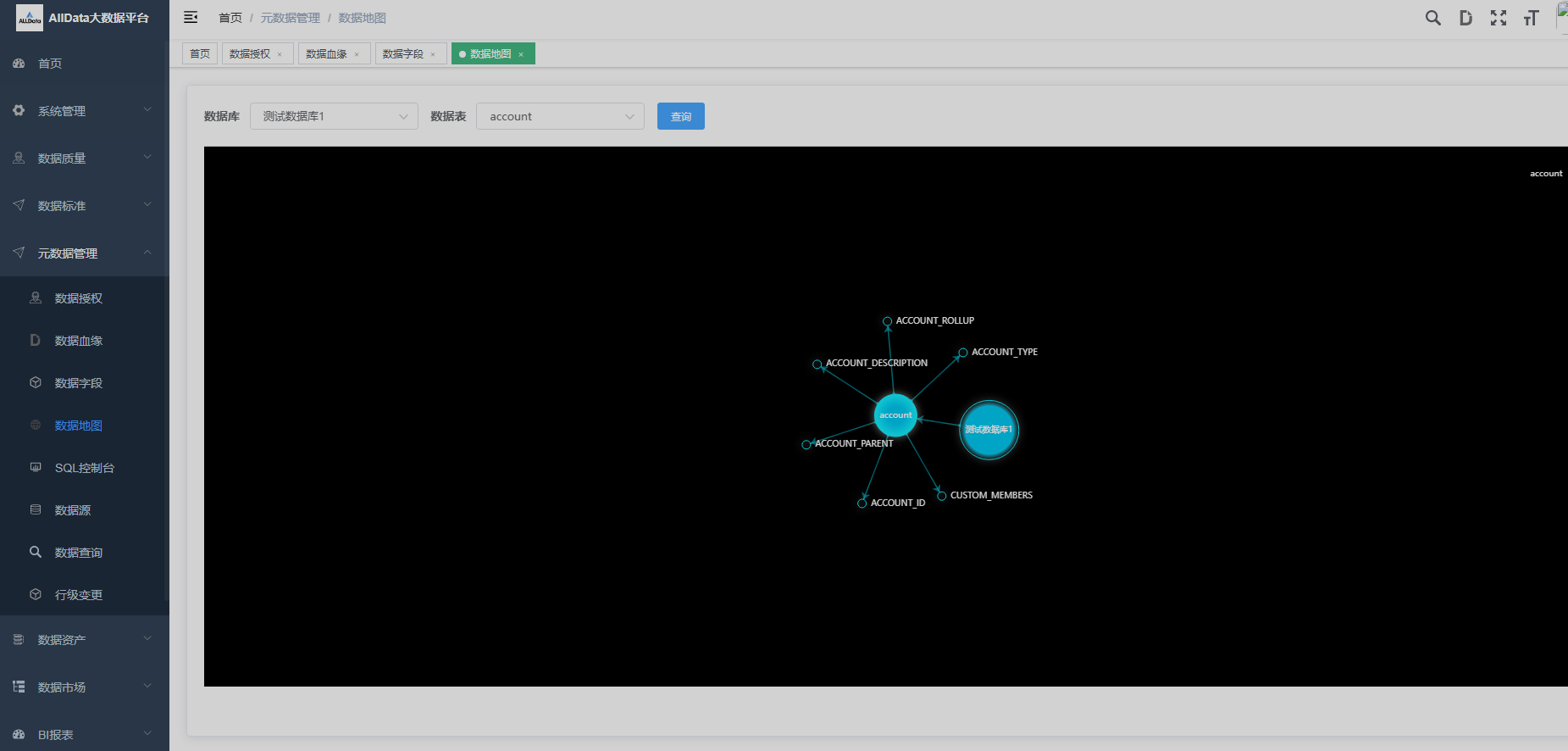Open SQL控制台 in sidebar
Screen dimensions: 1568x751
(84, 468)
